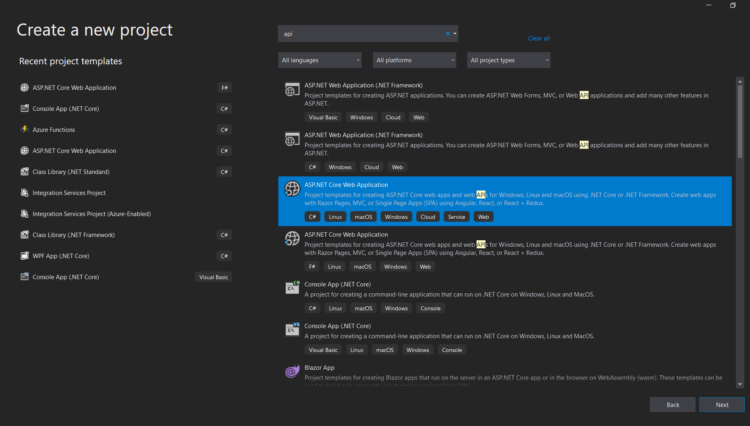Click the Next button

(x=722, y=404)
